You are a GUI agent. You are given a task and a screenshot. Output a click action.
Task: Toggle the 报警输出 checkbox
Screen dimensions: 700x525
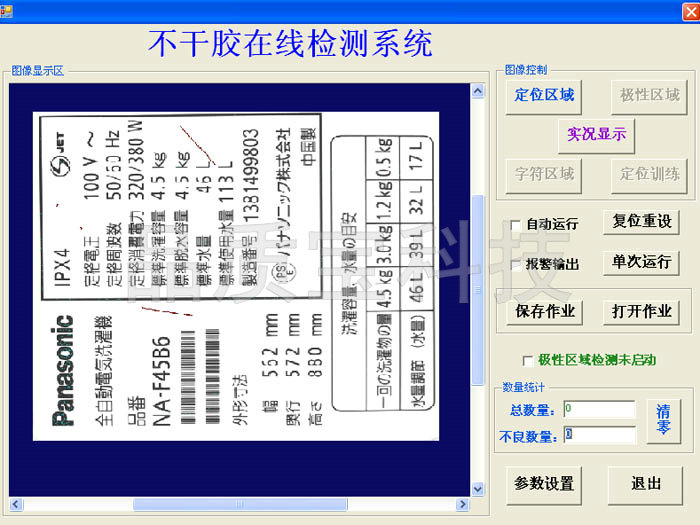pos(516,265)
